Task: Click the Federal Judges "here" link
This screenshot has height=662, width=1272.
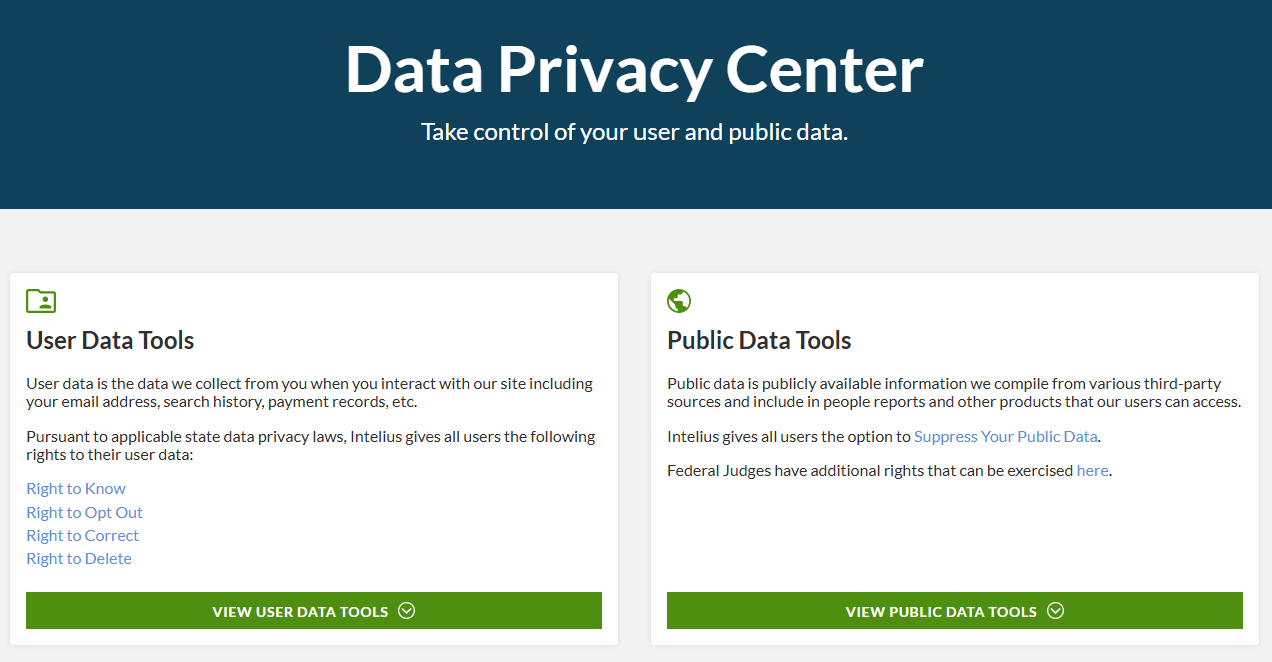Action: pyautogui.click(x=1092, y=470)
